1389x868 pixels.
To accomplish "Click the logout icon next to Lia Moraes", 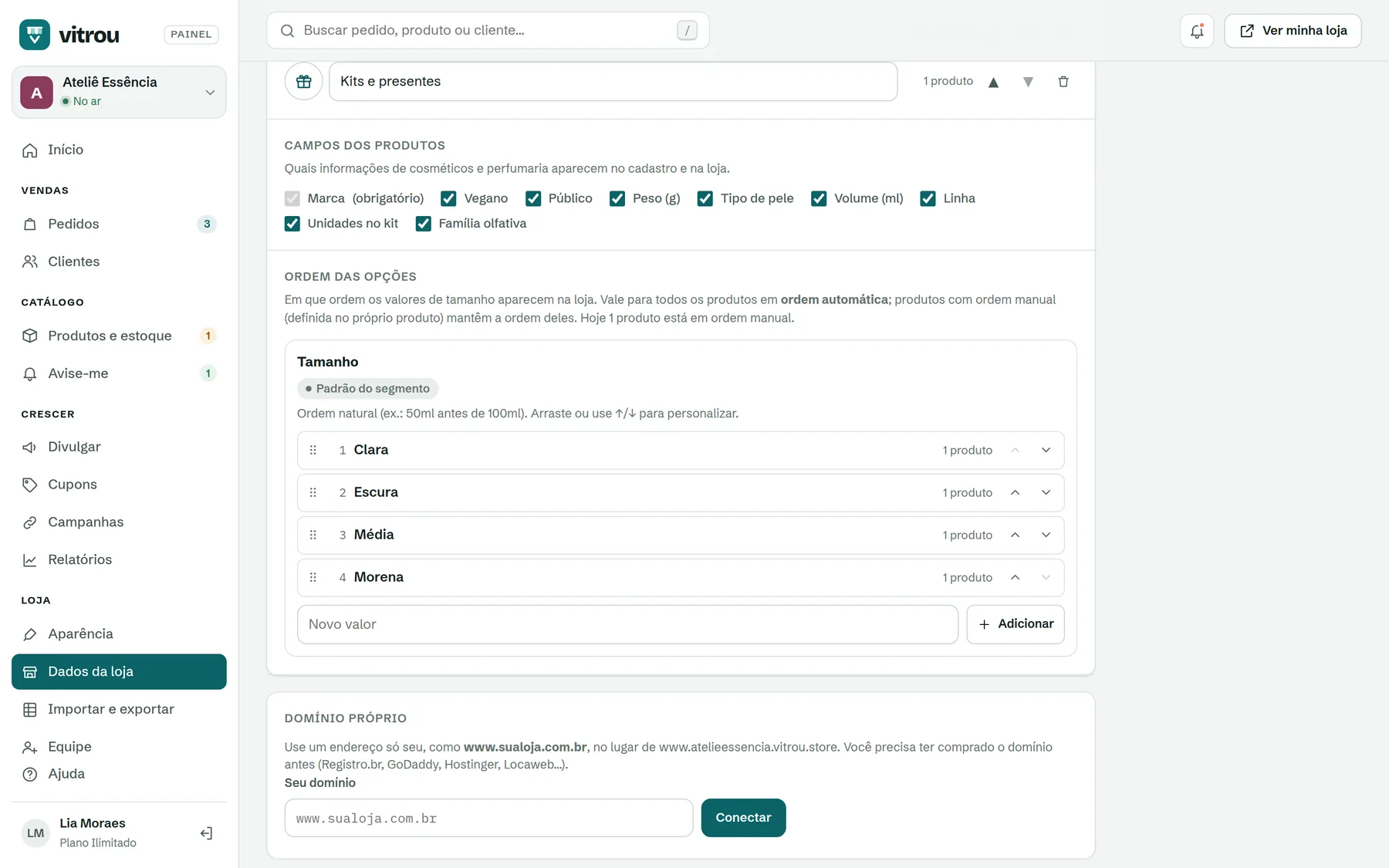I will point(206,833).
